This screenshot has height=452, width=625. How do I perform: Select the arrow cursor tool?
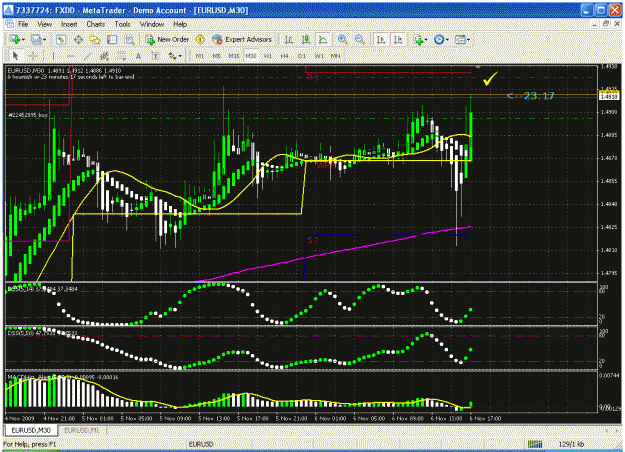[x=15, y=56]
